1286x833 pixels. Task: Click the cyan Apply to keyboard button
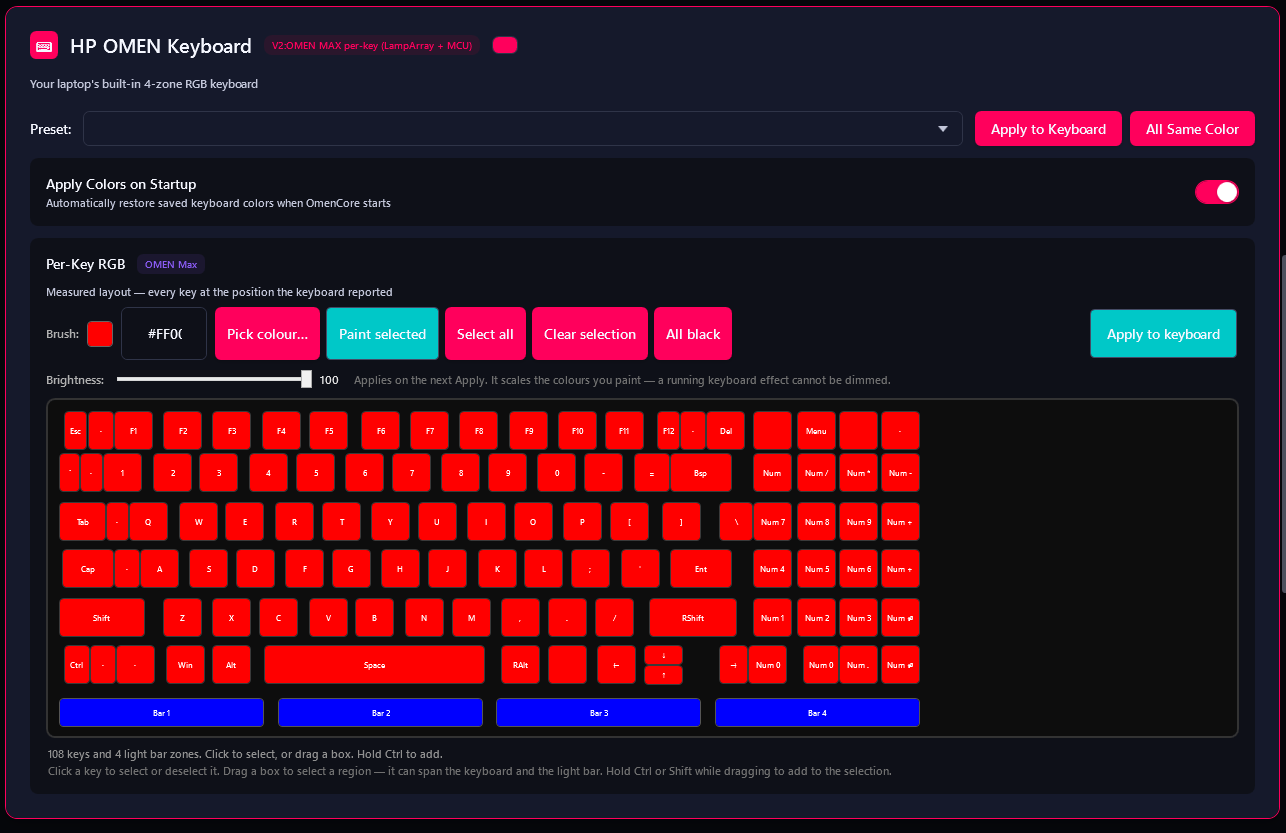pos(1163,334)
